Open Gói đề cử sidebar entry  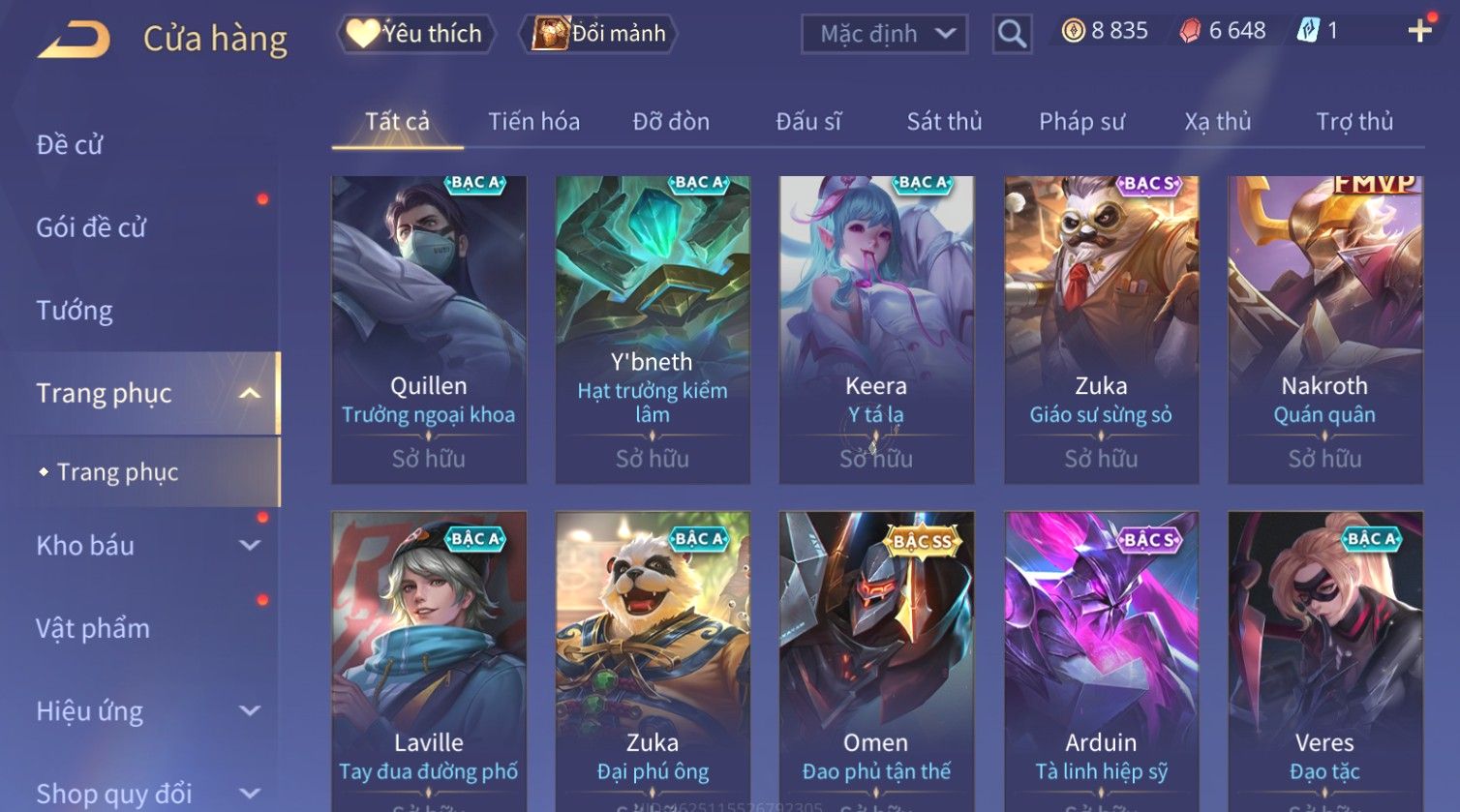91,228
